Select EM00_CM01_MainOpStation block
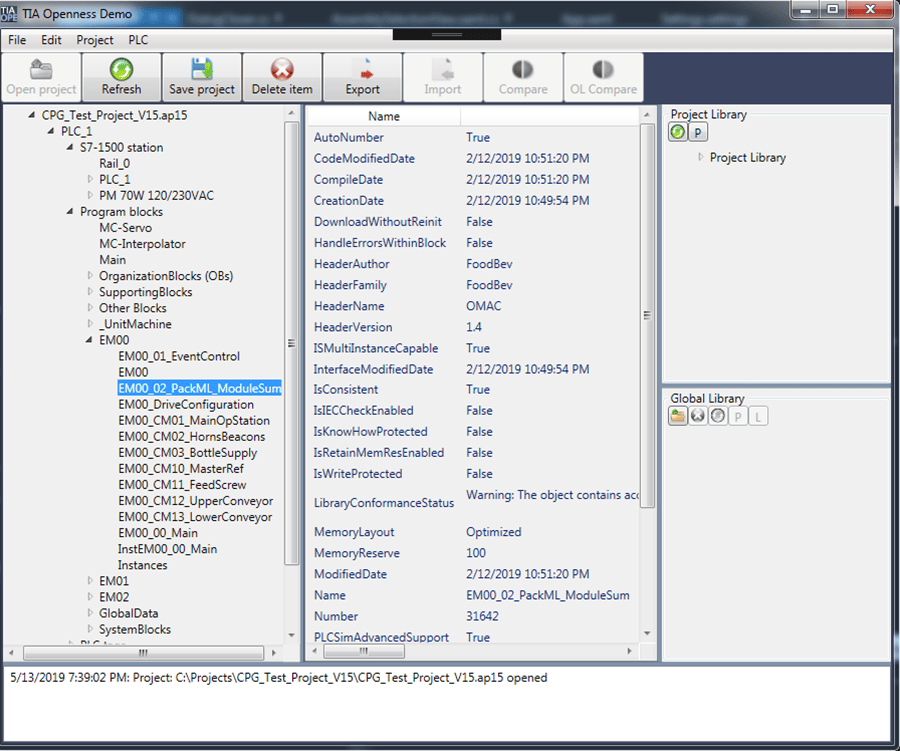 [x=194, y=420]
